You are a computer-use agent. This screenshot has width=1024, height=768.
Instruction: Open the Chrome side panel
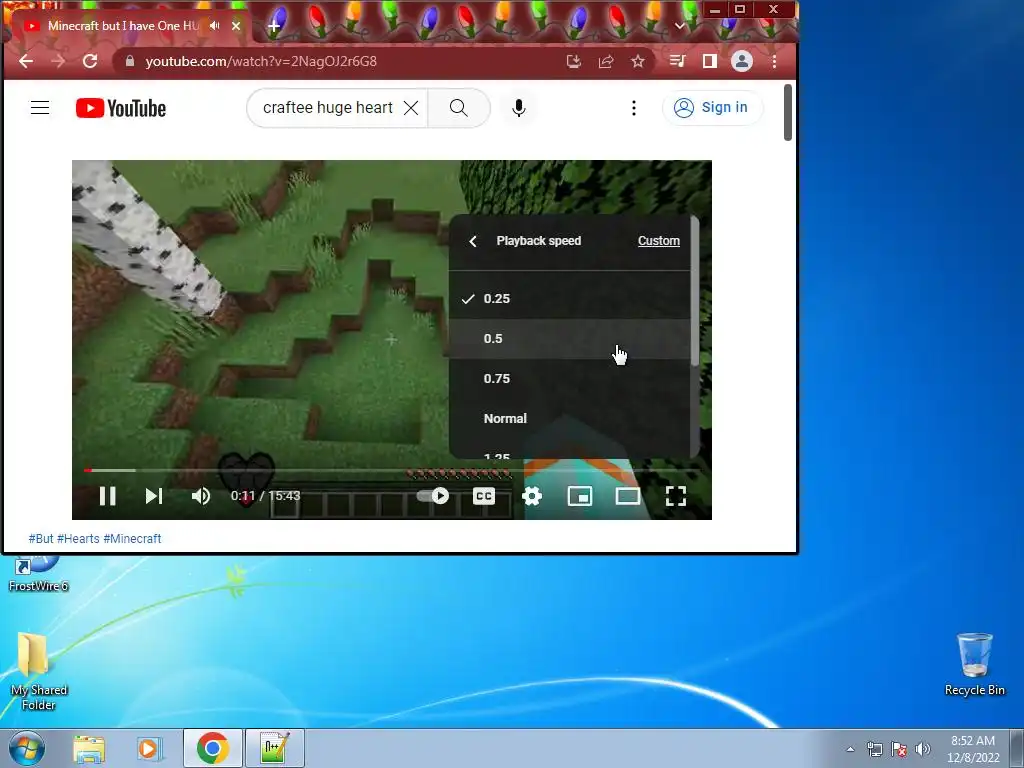(x=709, y=61)
